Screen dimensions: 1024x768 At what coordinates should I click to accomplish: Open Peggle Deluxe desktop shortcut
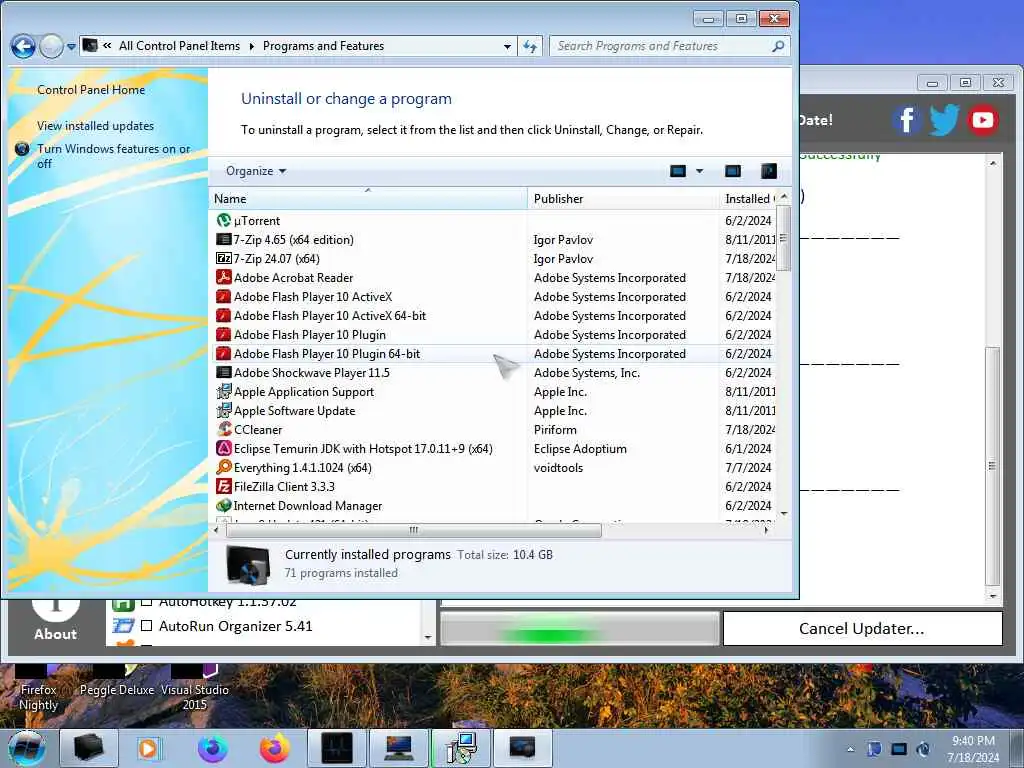(x=116, y=681)
